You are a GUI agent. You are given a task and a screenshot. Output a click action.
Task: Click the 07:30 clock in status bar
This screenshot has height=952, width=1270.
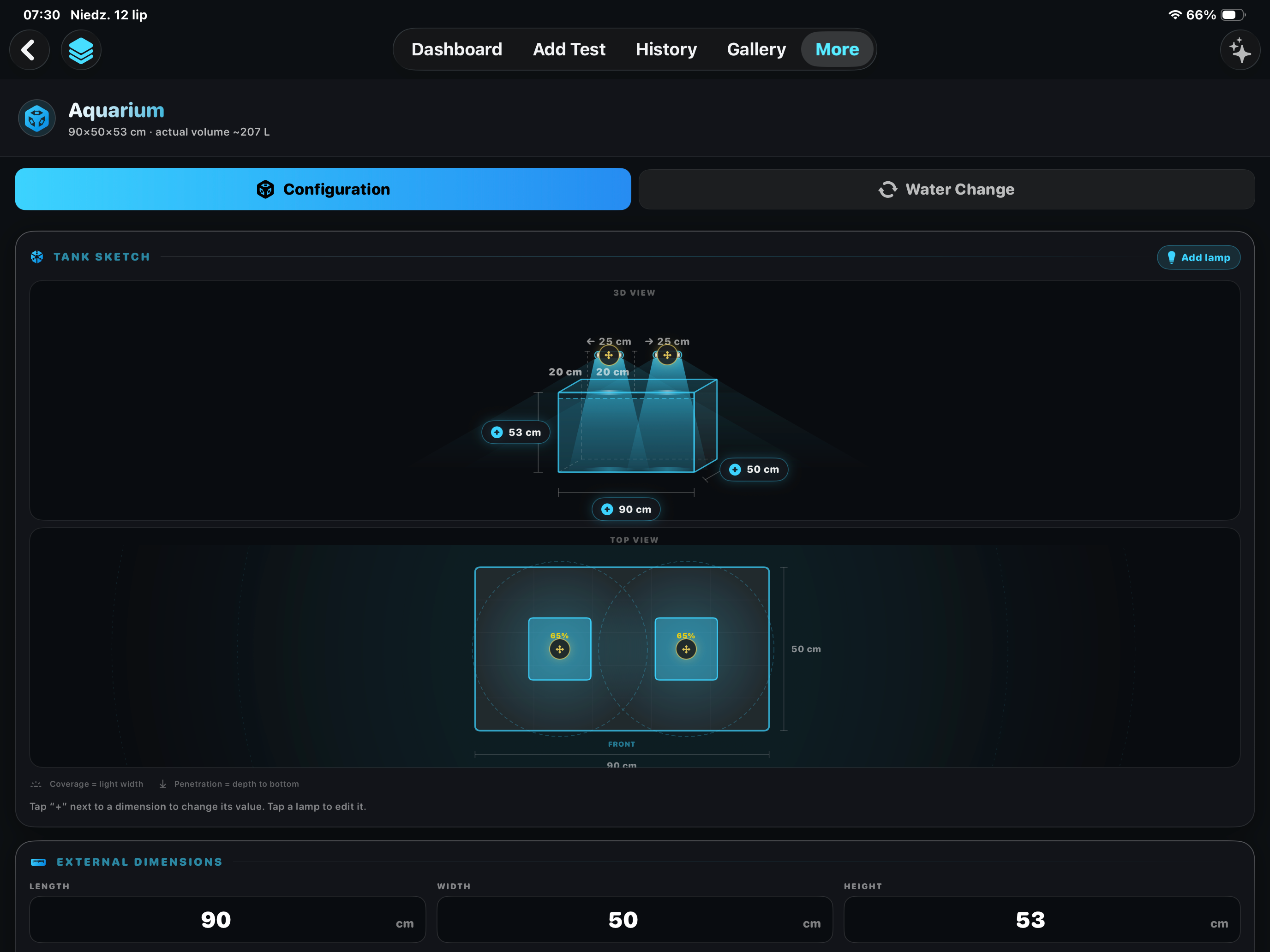pyautogui.click(x=42, y=15)
